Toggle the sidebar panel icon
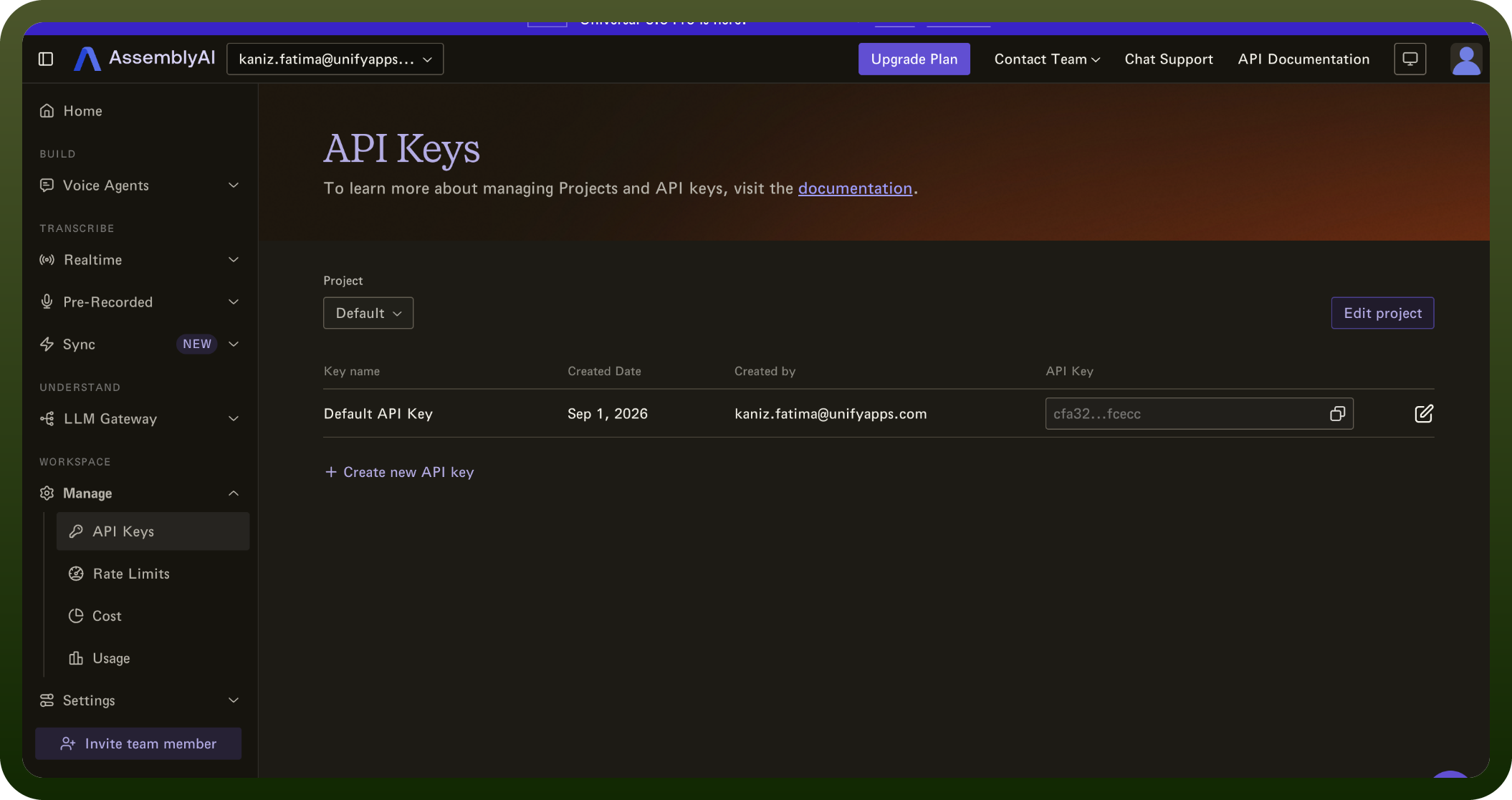The height and width of the screenshot is (800, 1512). click(46, 59)
